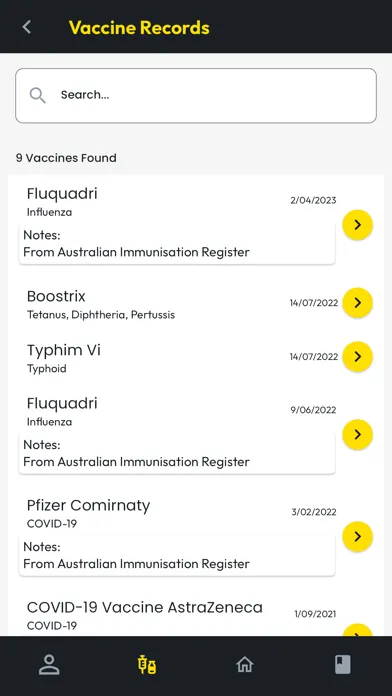Expand Pfizer Comirnaty record arrow
This screenshot has width=392, height=696.
point(357,537)
